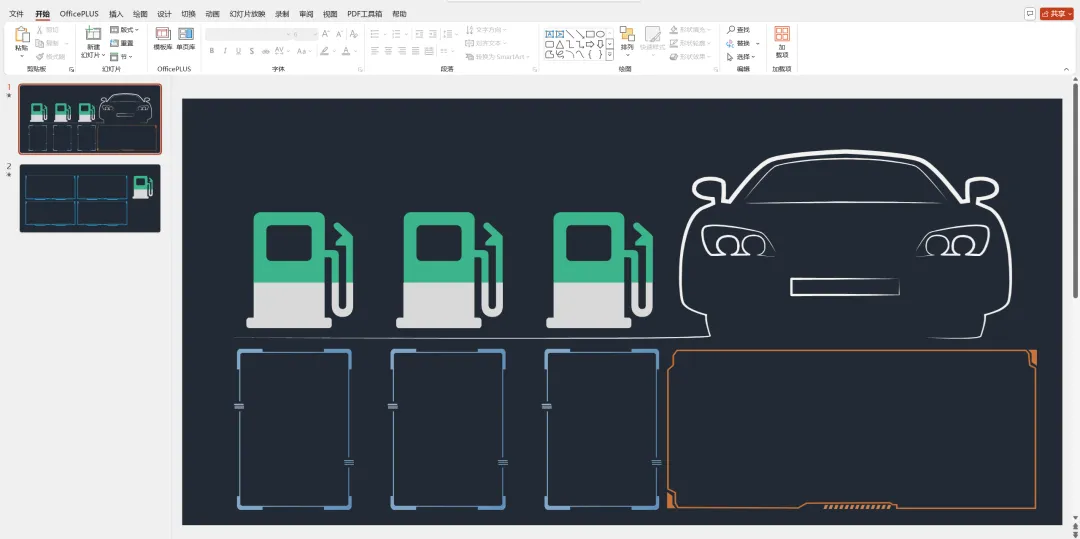Click the New Slide (新建幻灯片) icon
The width and height of the screenshot is (1080, 539).
pyautogui.click(x=93, y=36)
